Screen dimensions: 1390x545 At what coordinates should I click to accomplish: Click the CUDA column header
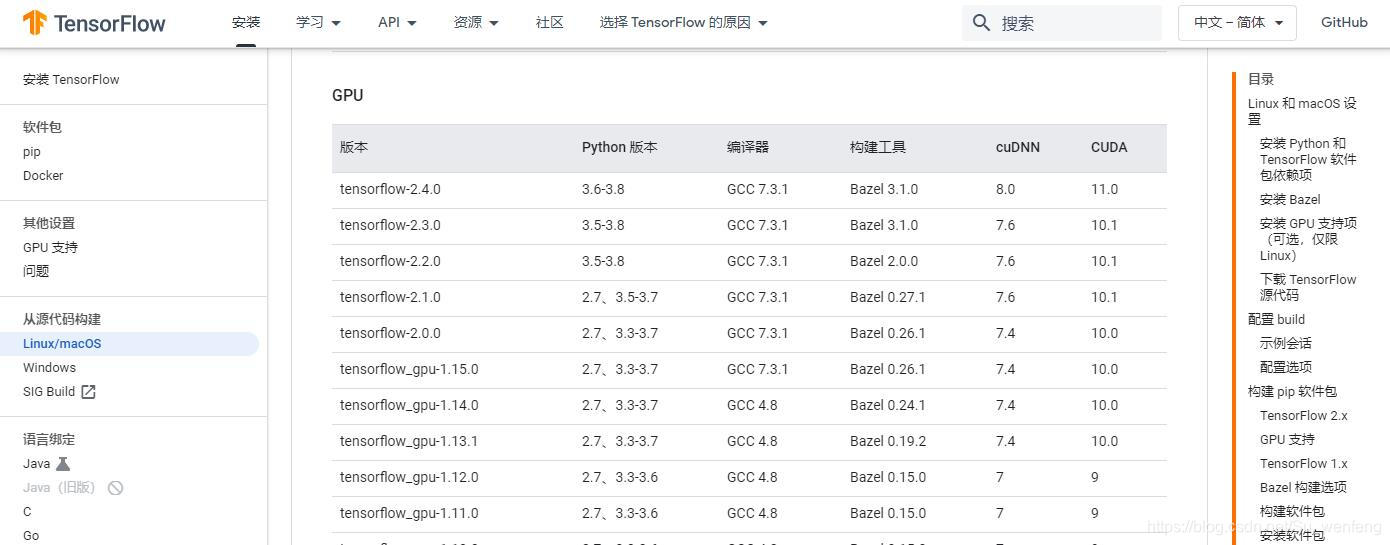tap(1109, 147)
